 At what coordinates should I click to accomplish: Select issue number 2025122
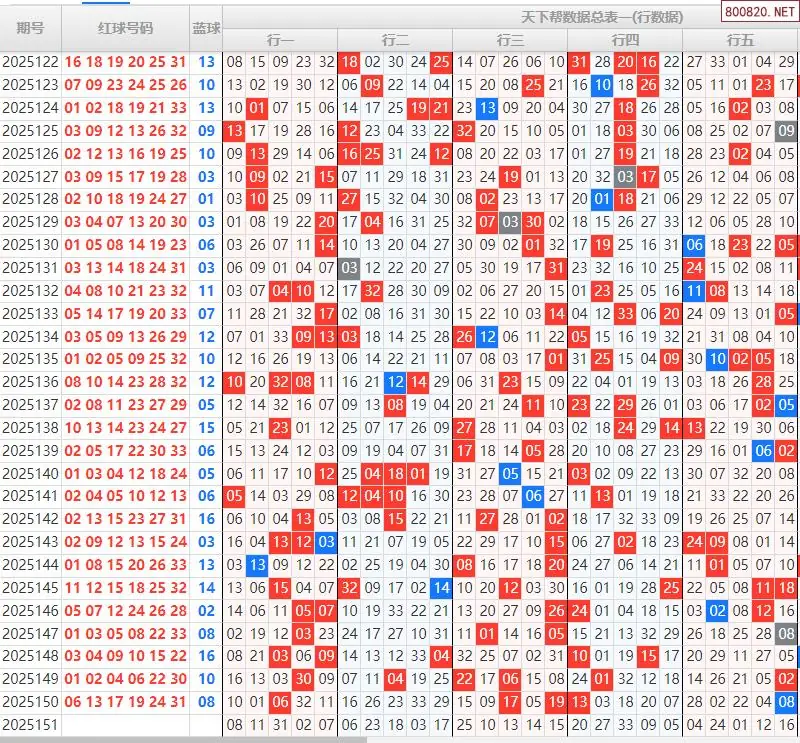tap(30, 62)
